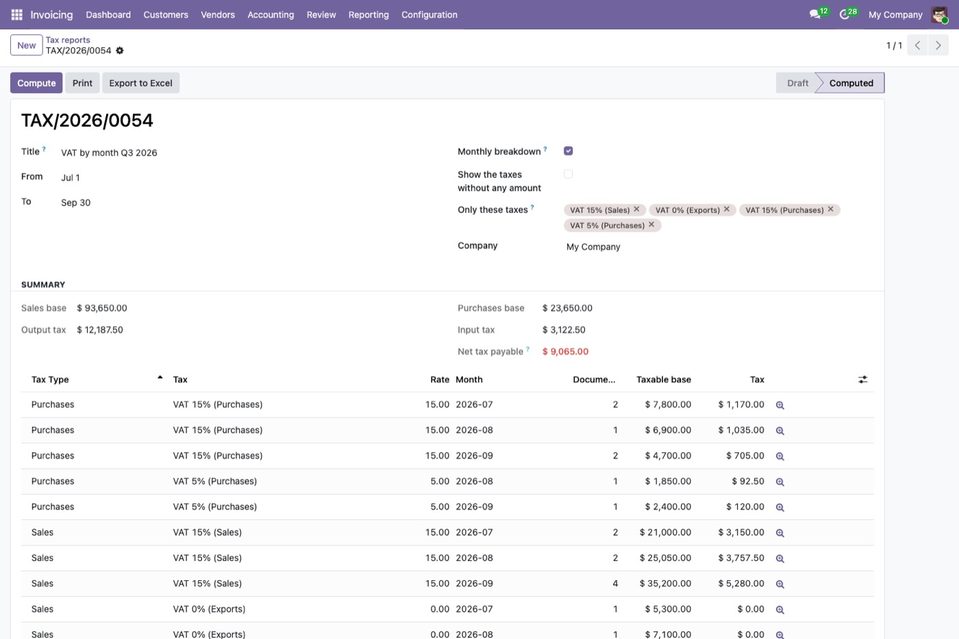
Task: Inspect details for Purchases 15% 2026-08 row
Action: 780,430
